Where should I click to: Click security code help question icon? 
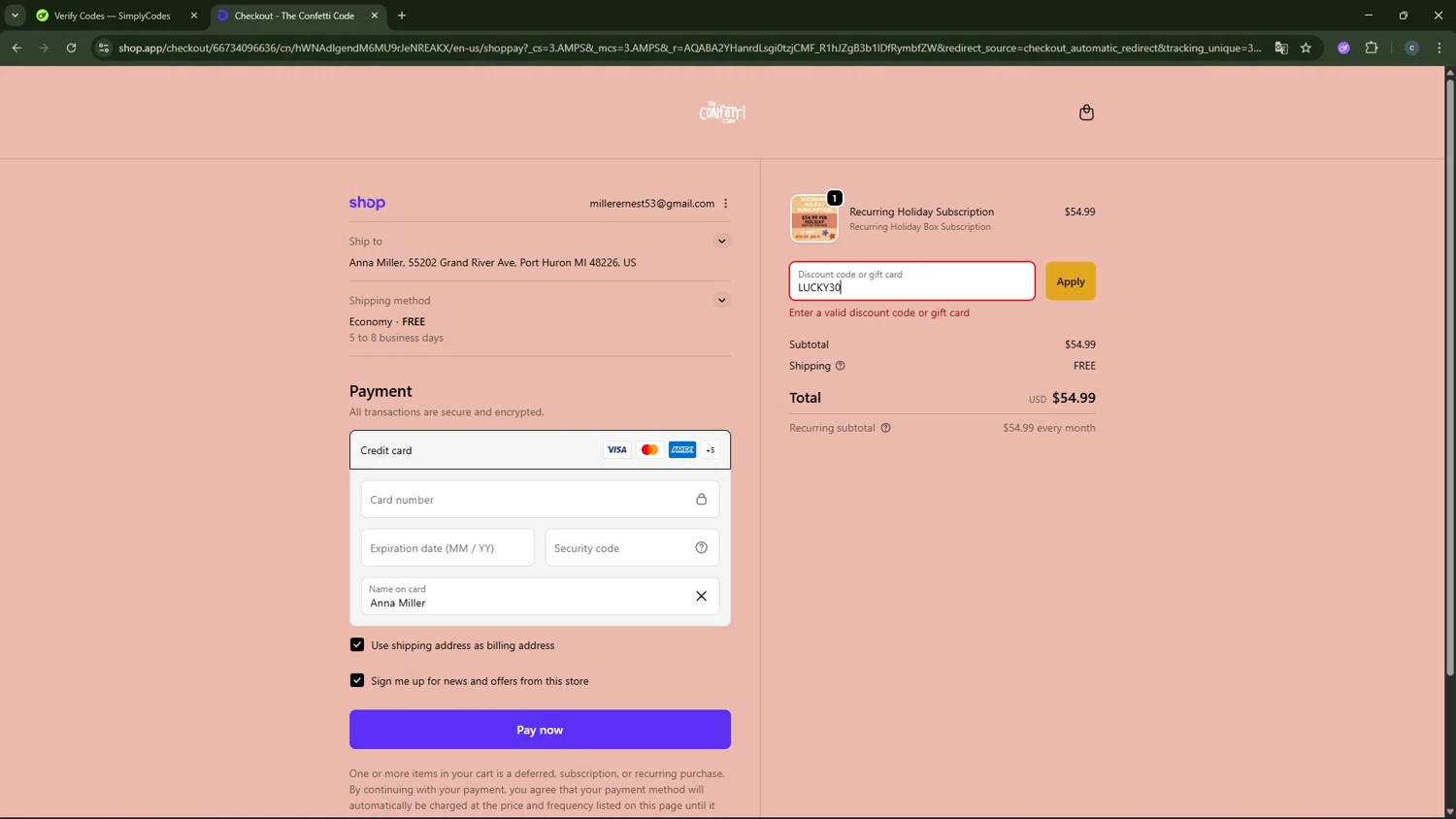pos(701,548)
